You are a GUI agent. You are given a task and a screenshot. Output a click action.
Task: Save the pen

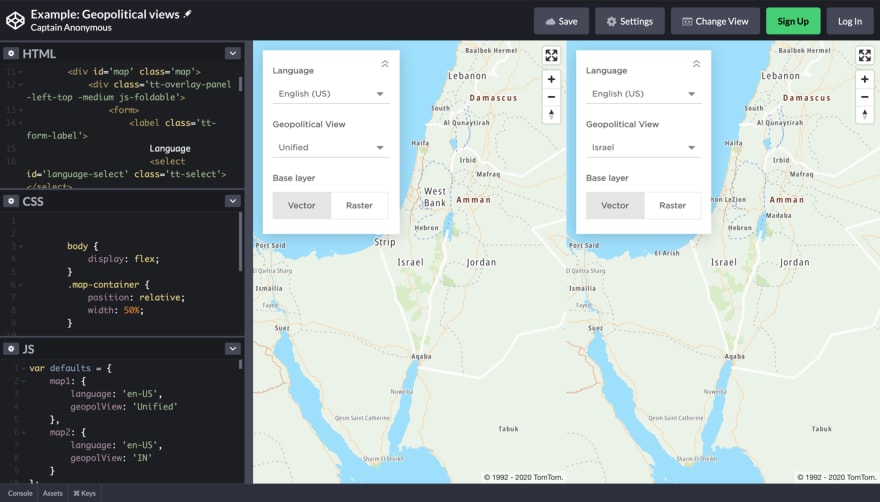561,21
